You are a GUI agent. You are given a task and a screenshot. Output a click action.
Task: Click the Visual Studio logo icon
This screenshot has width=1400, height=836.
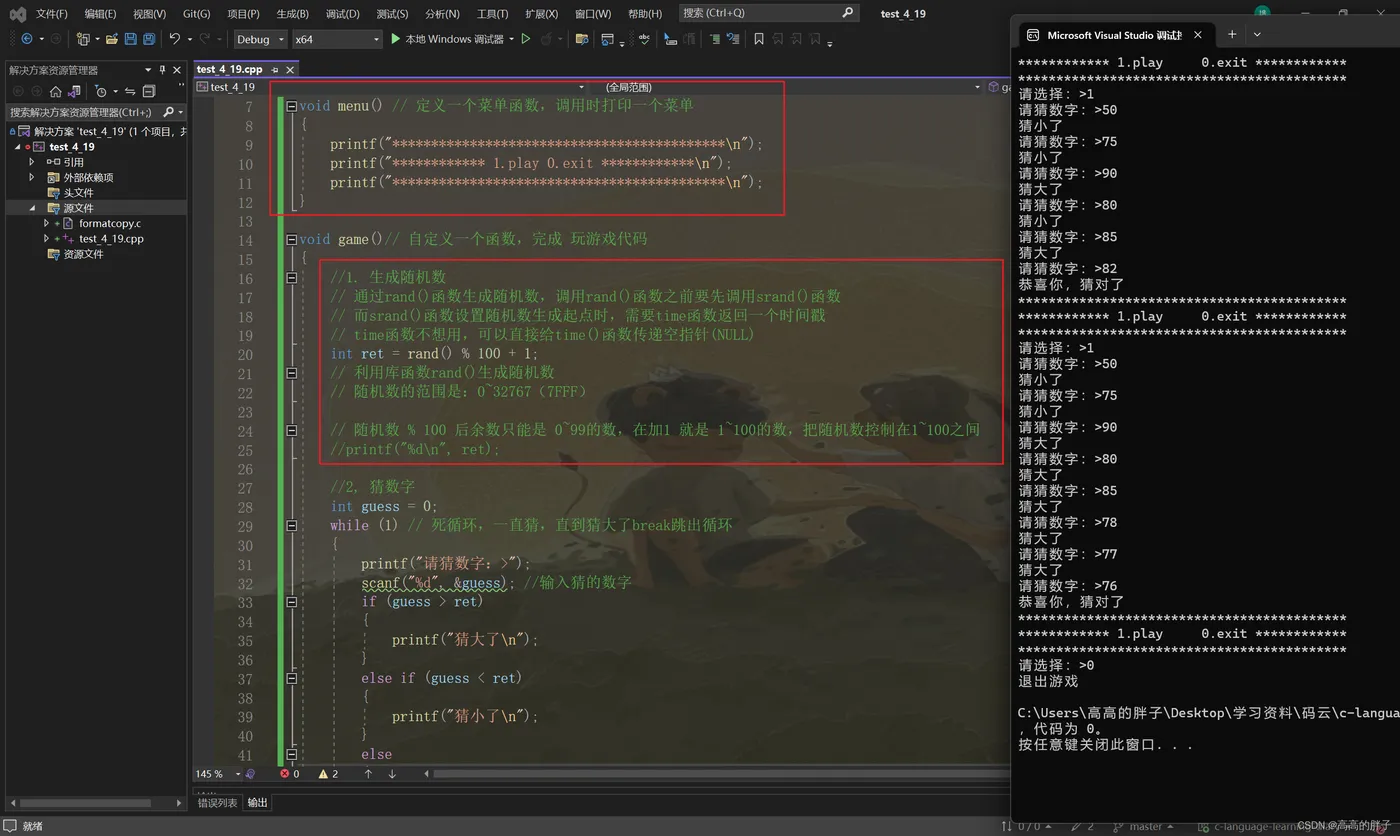pyautogui.click(x=17, y=14)
